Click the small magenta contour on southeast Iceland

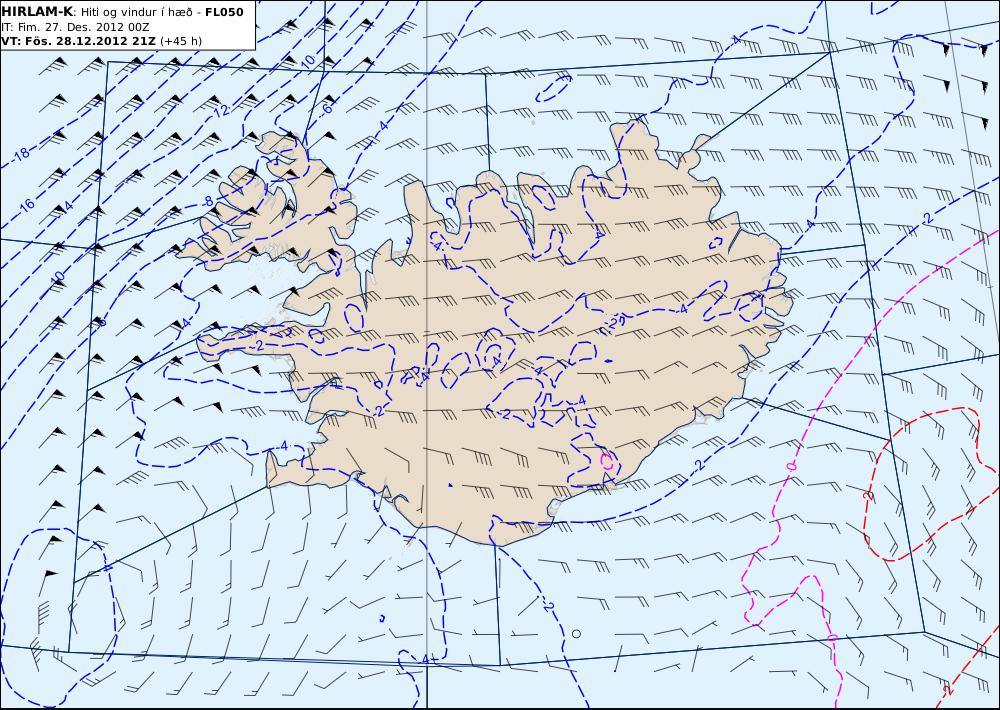(609, 460)
